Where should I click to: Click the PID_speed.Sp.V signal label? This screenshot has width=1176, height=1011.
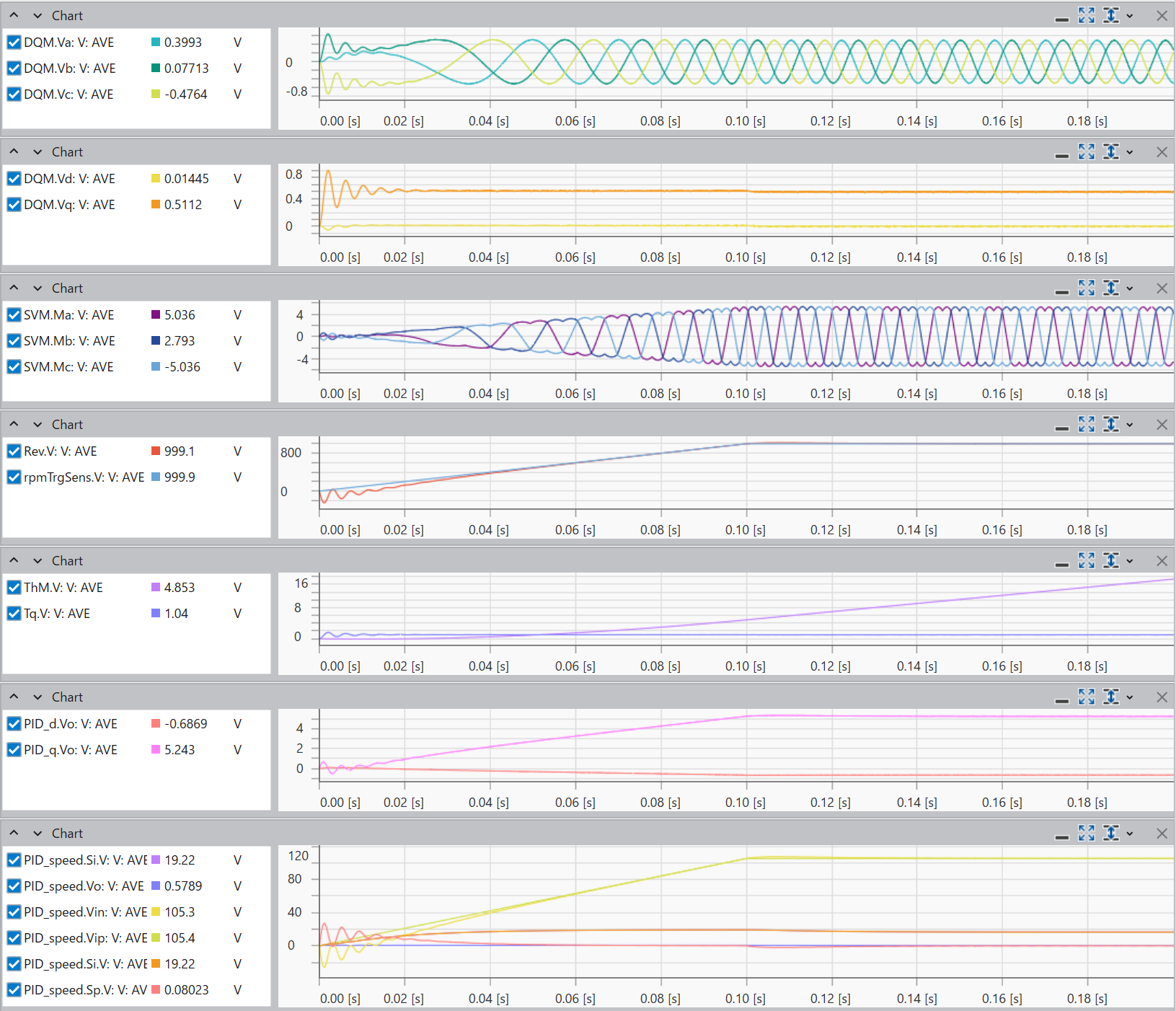click(x=85, y=990)
